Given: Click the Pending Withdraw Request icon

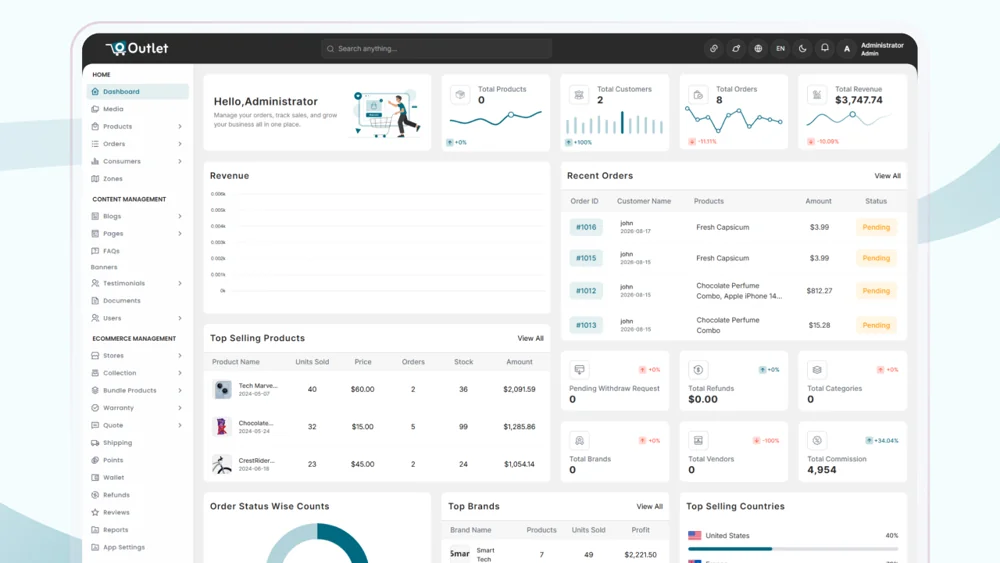Looking at the screenshot, I should coord(579,370).
